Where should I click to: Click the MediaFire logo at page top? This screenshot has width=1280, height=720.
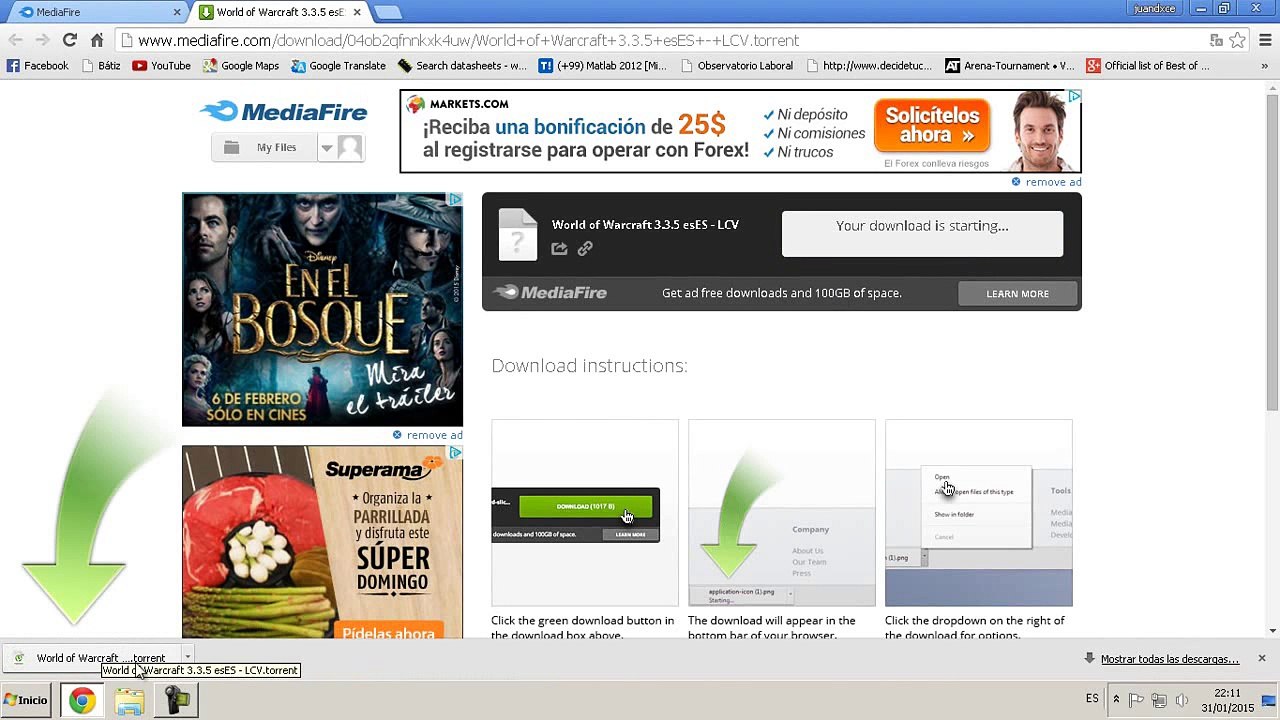click(283, 112)
